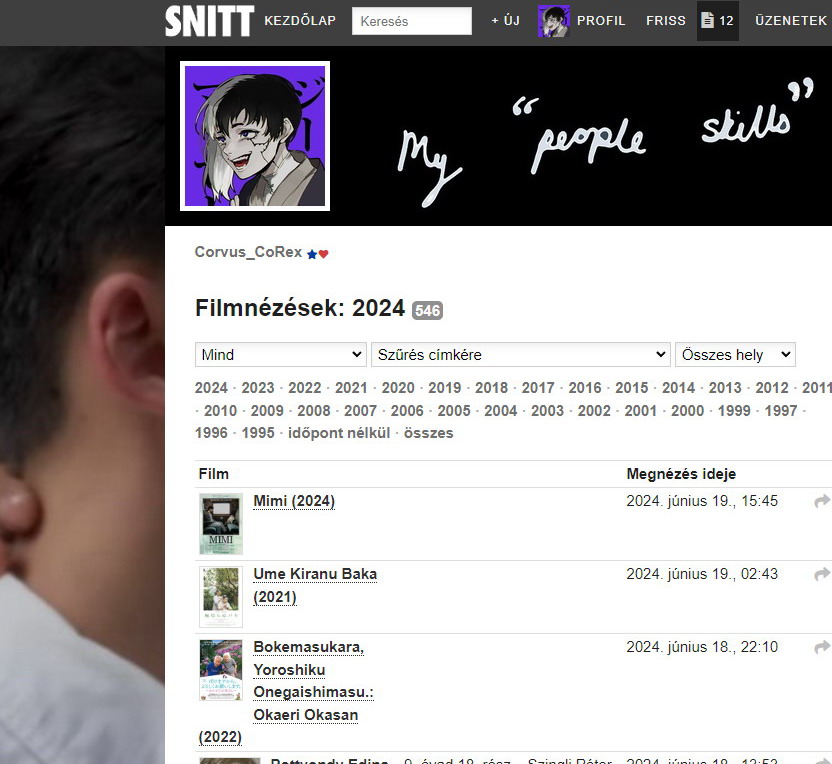832x764 pixels.
Task: Click the SNITT logo
Action: (210, 21)
